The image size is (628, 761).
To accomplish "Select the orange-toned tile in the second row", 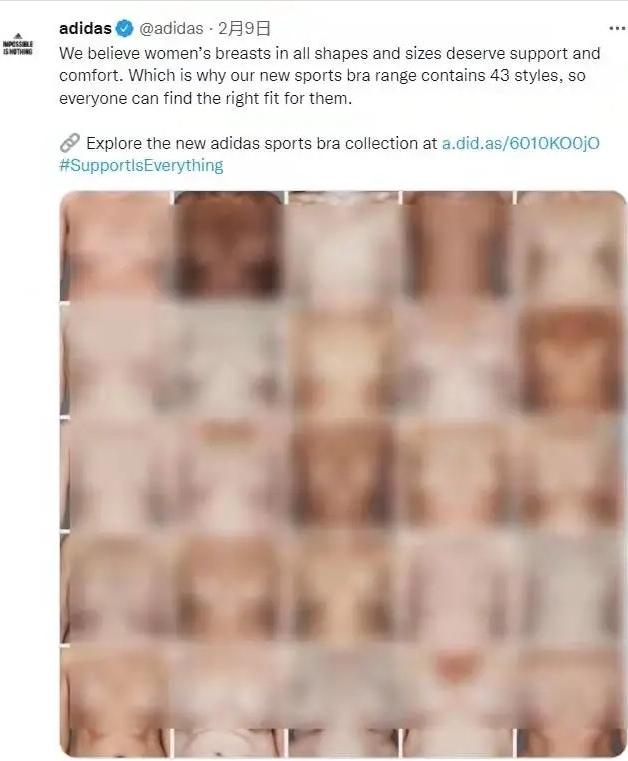I will pyautogui.click(x=571, y=360).
